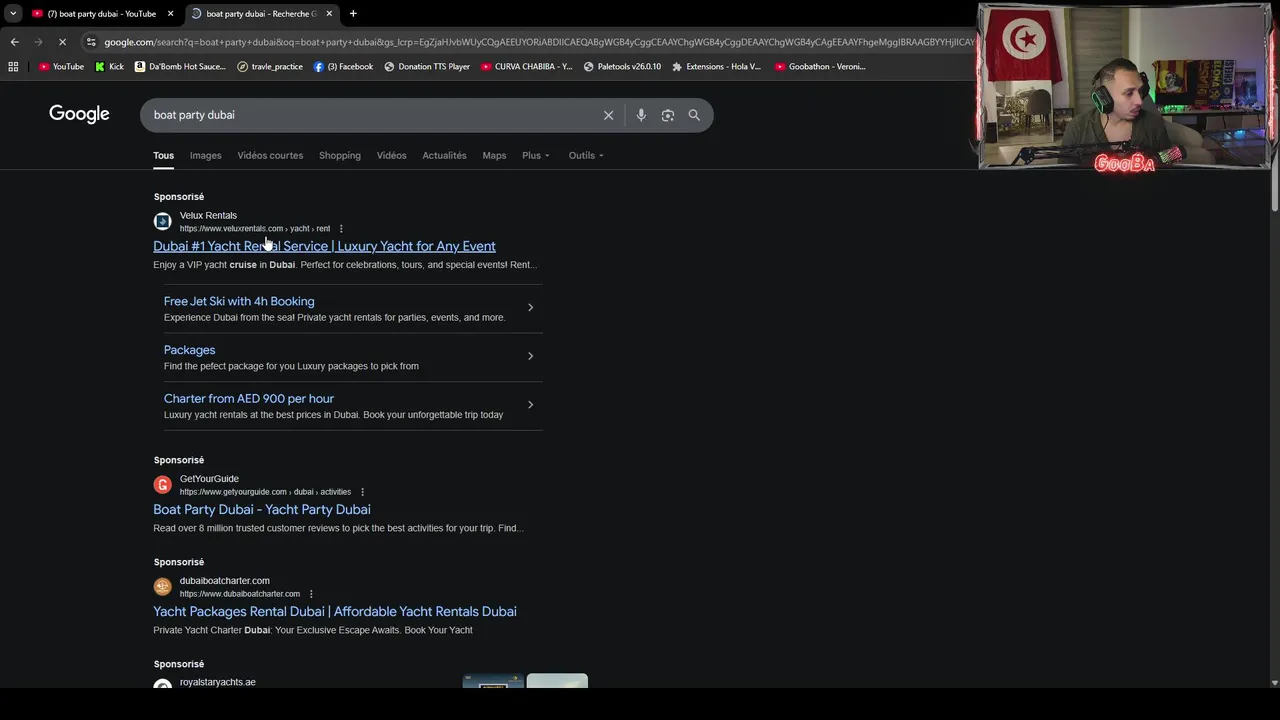The image size is (1280, 720).
Task: Submit search with the magnifier icon
Action: click(x=694, y=115)
